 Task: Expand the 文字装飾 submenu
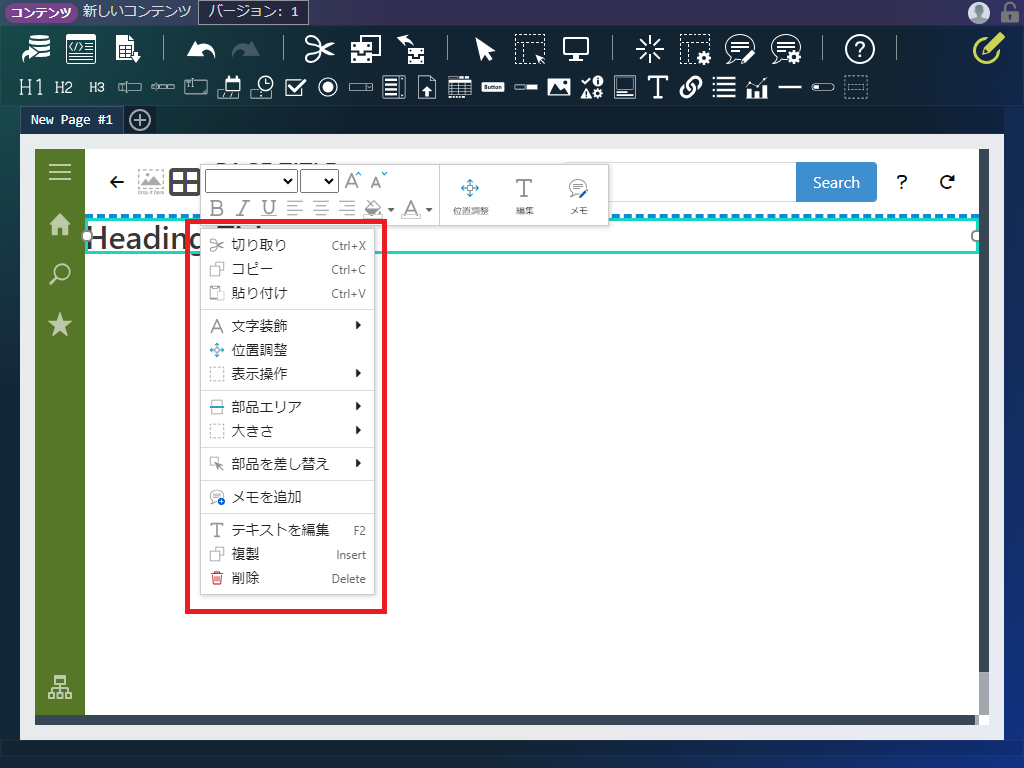287,325
